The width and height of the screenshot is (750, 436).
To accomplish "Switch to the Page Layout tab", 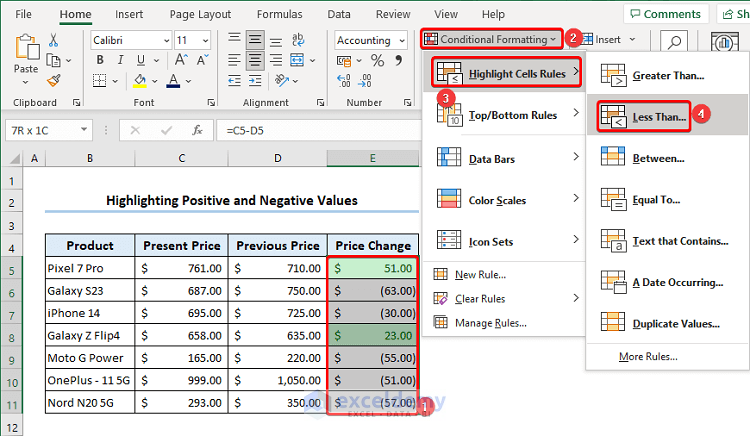I will pos(200,14).
